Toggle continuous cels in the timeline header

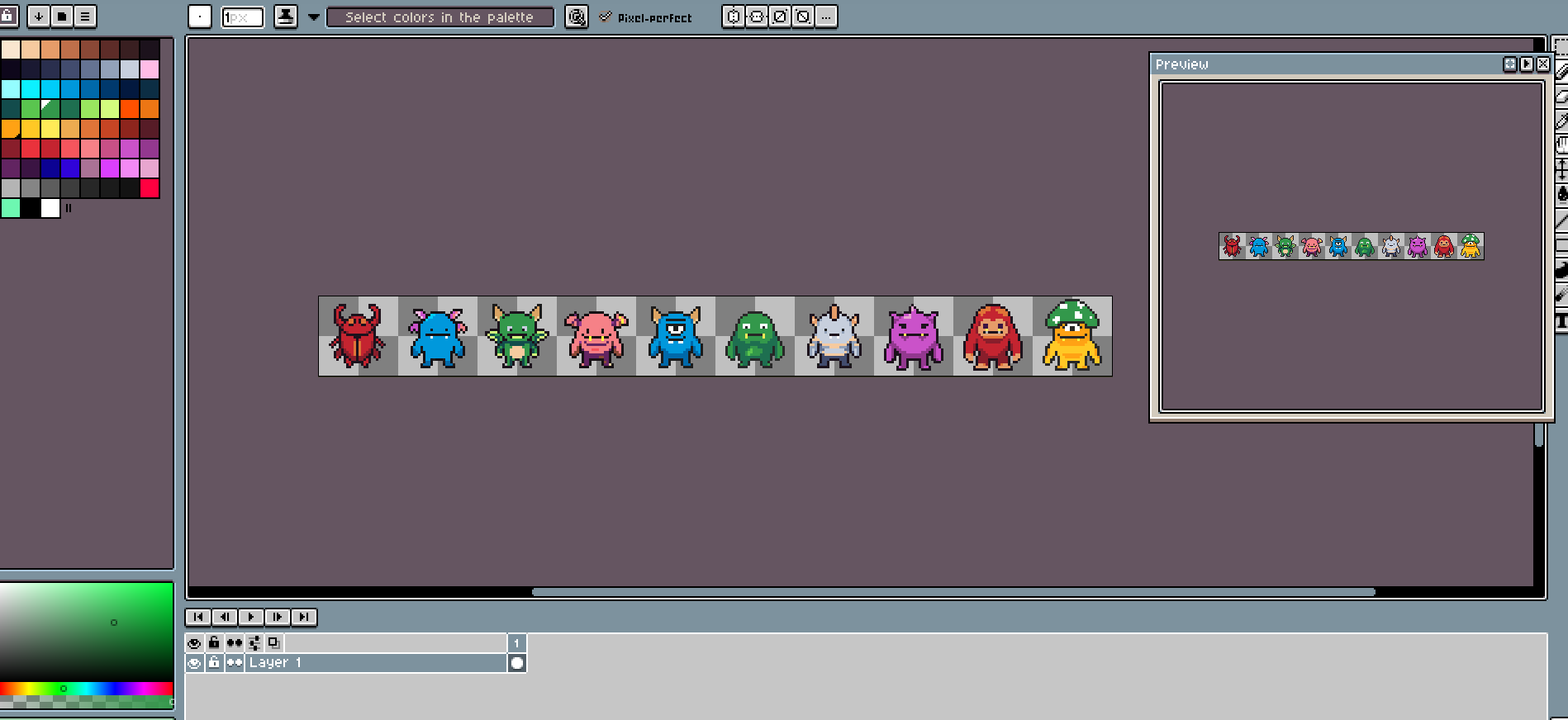coord(235,643)
